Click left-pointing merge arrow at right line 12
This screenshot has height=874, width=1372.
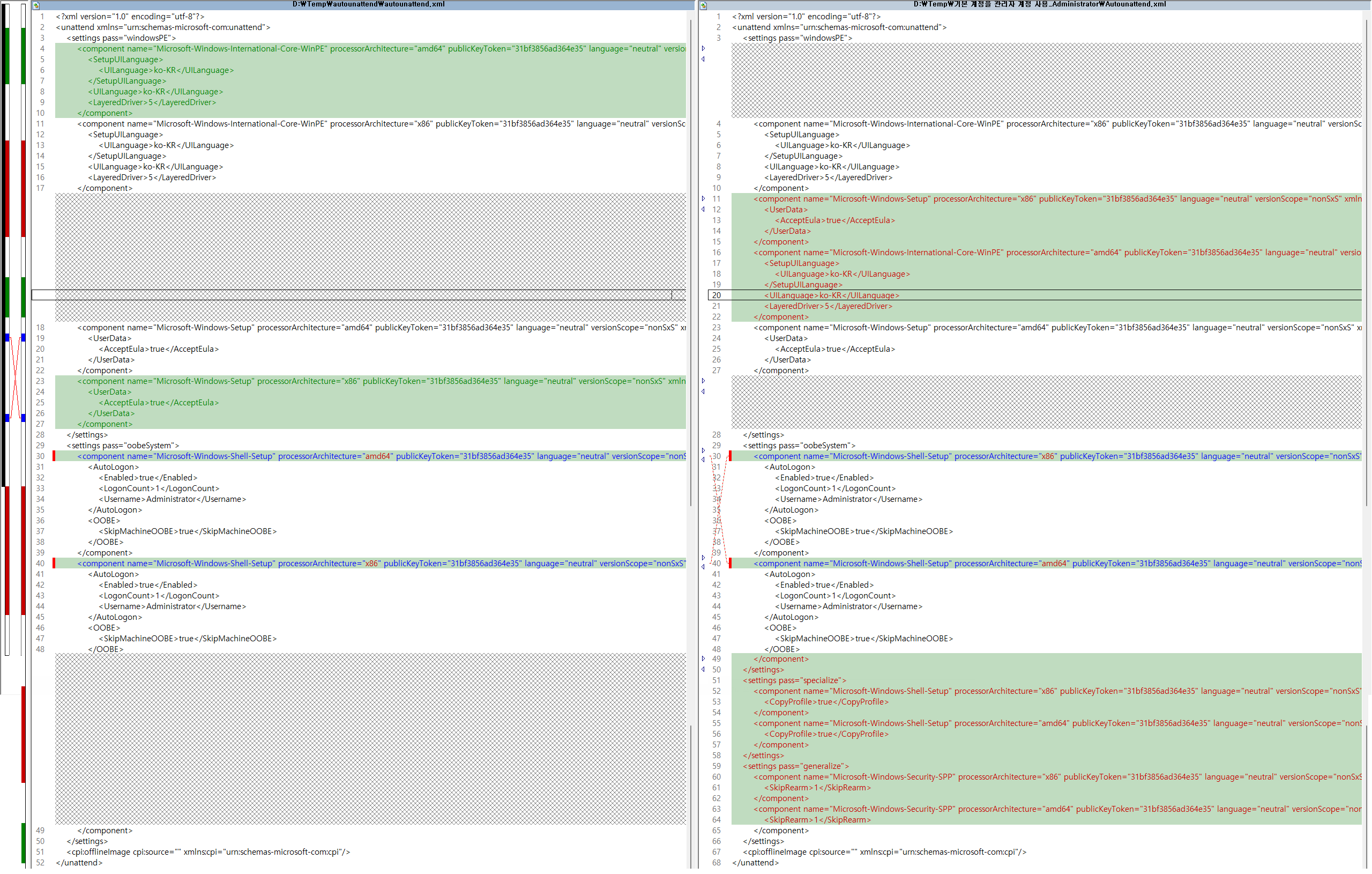click(703, 210)
